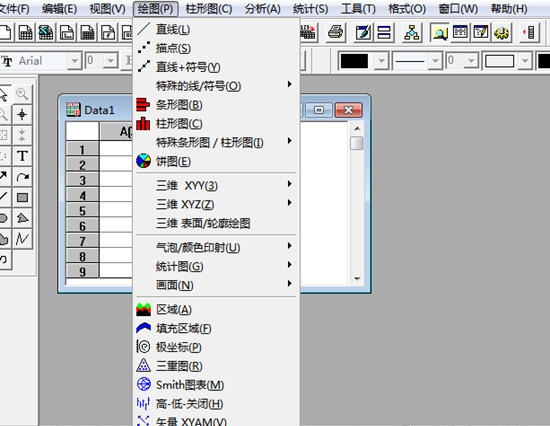
Task: Open the black line color swatch
Action: (354, 61)
